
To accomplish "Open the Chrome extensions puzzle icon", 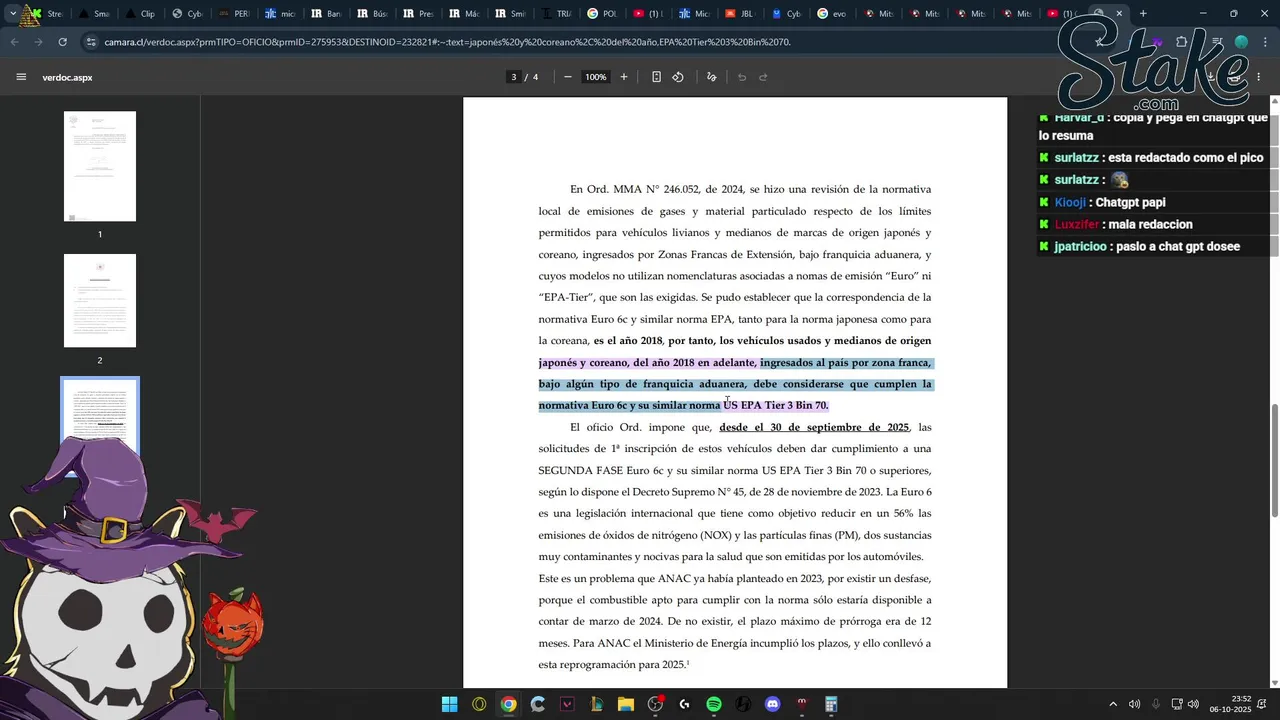I will pyautogui.click(x=1182, y=42).
